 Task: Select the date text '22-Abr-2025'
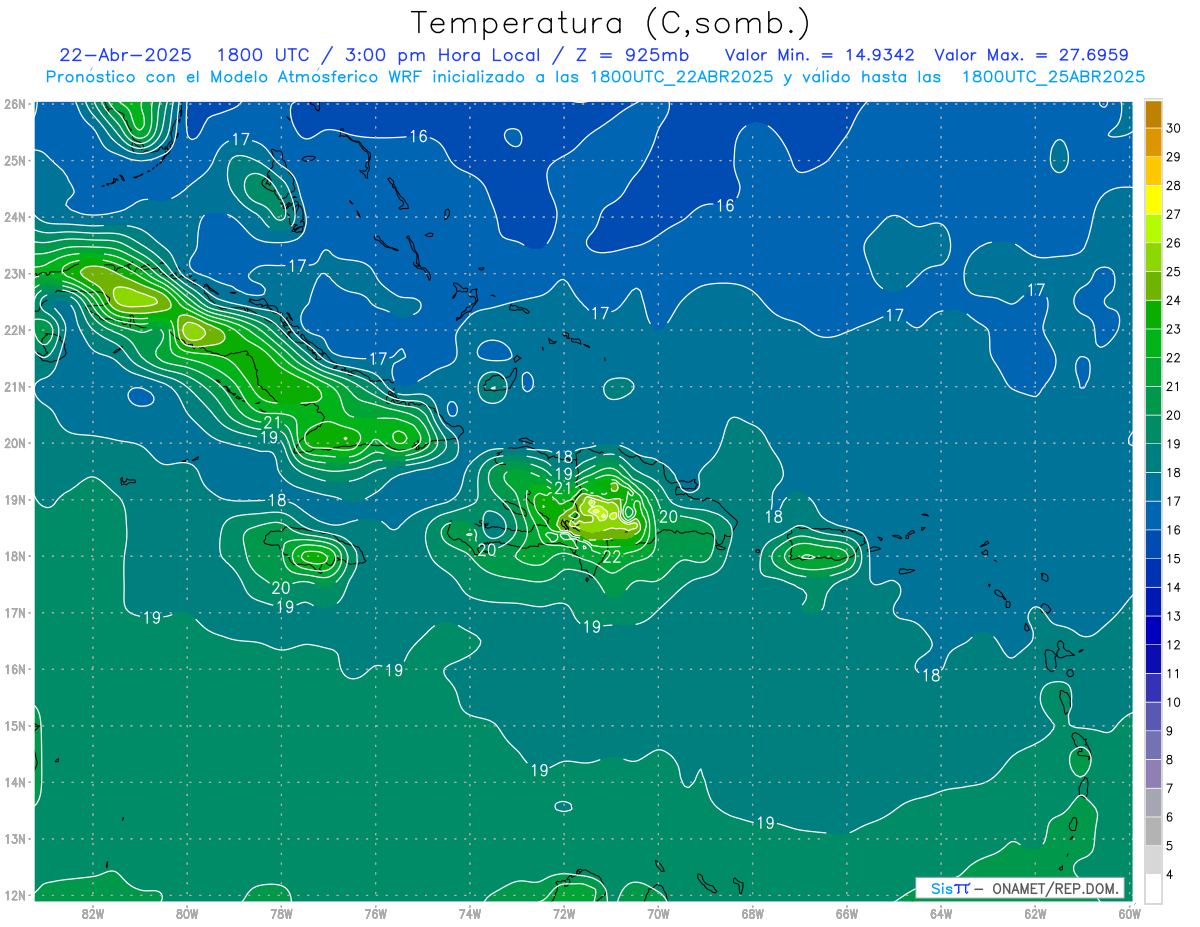125,55
